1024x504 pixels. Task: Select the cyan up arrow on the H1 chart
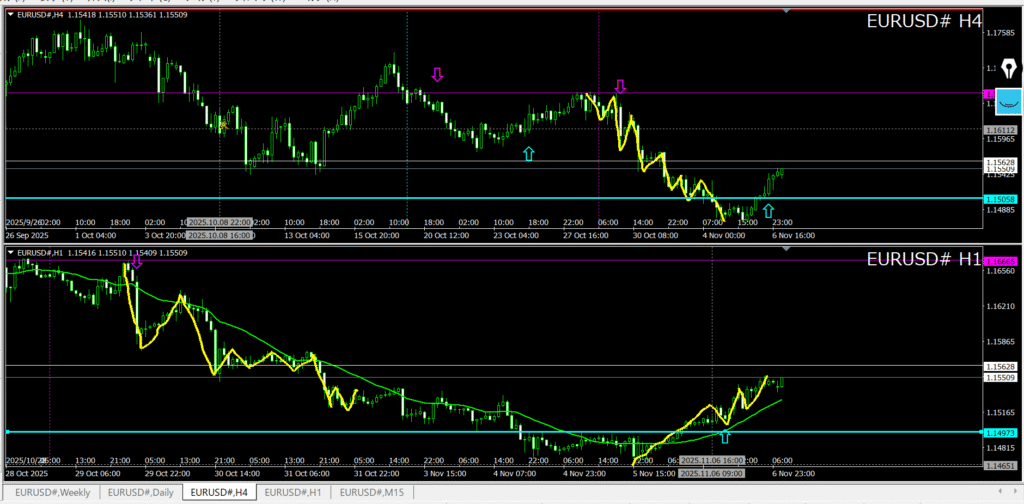pyautogui.click(x=725, y=436)
